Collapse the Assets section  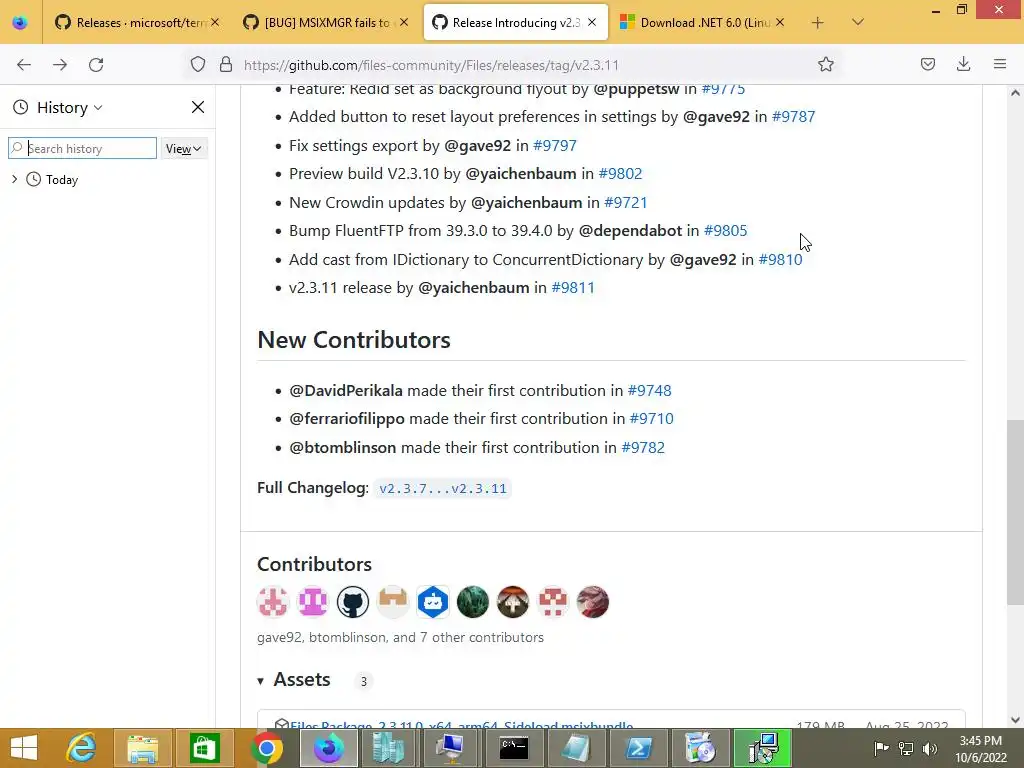click(294, 680)
